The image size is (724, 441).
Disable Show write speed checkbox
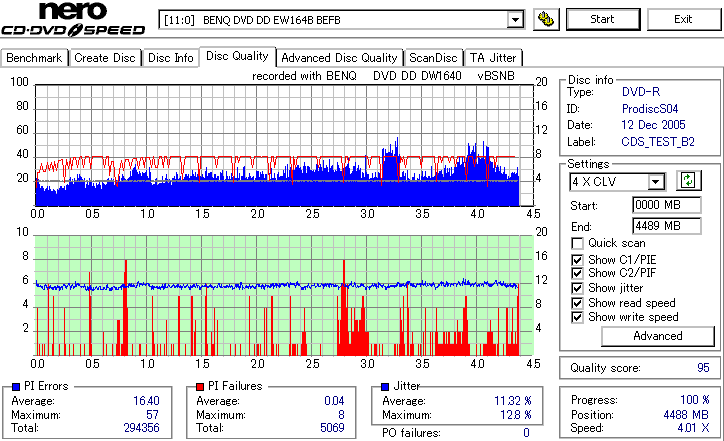[x=577, y=317]
